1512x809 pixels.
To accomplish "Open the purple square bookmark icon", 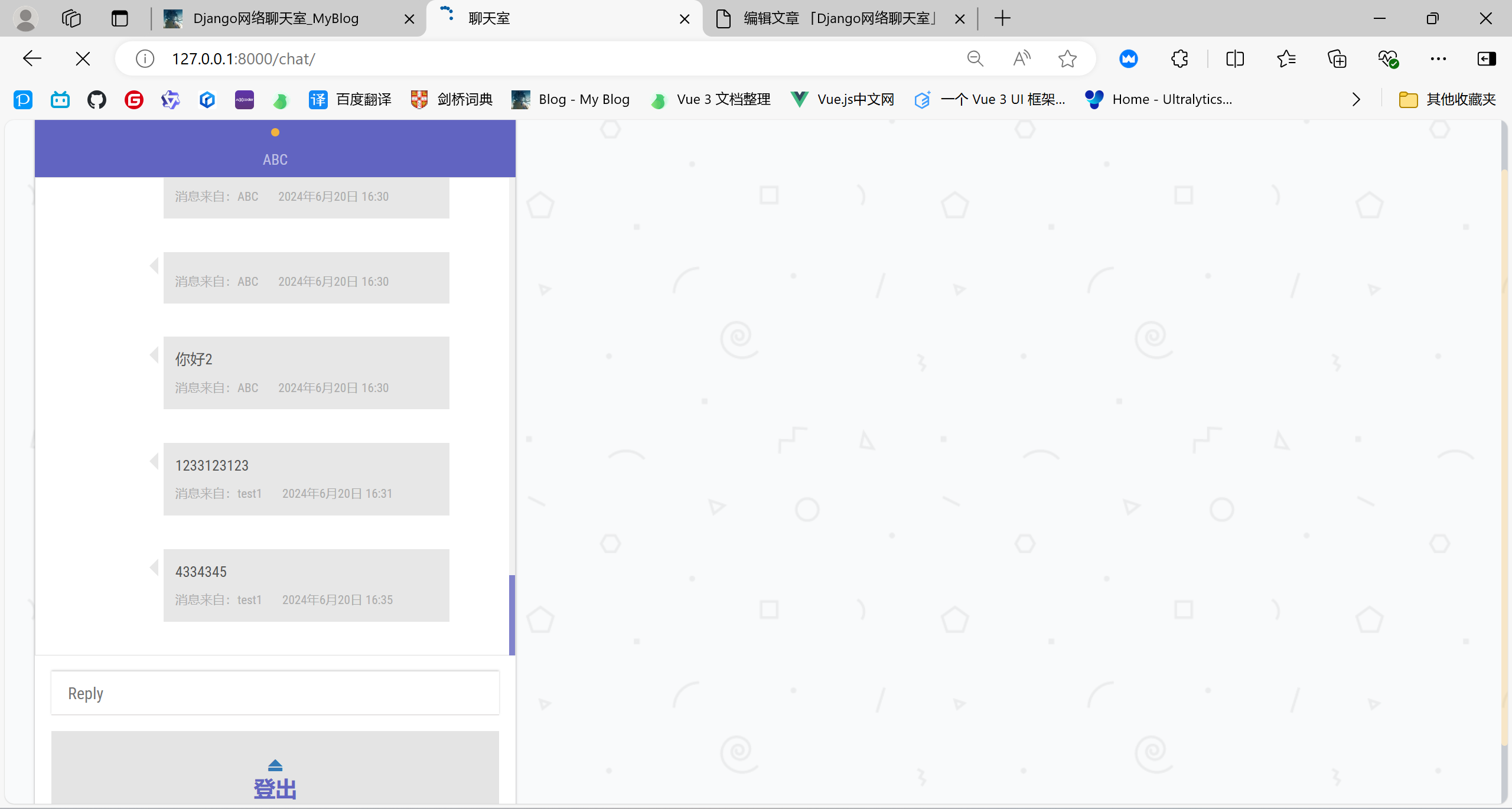I will [x=245, y=99].
